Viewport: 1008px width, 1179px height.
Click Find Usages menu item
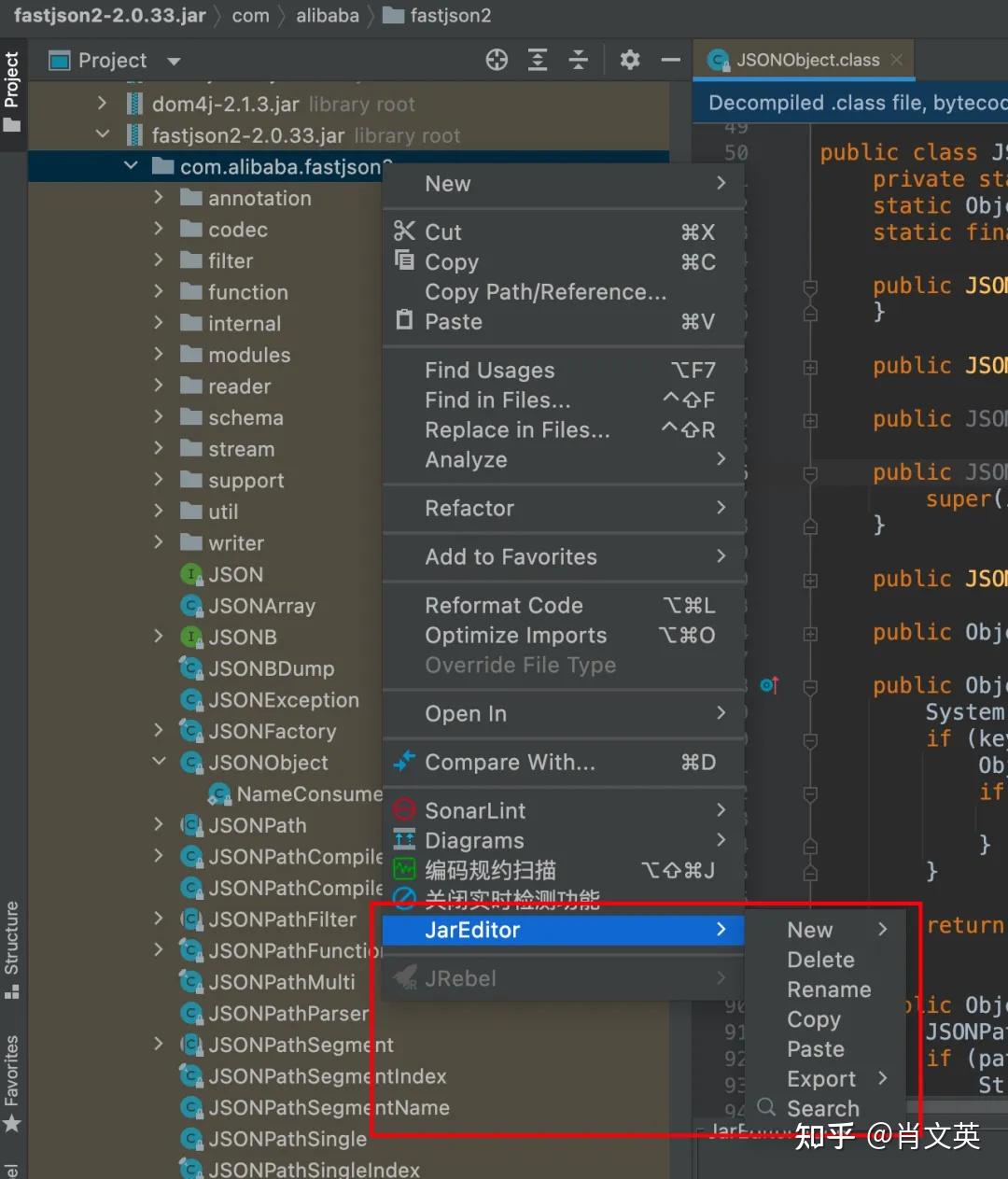(489, 371)
